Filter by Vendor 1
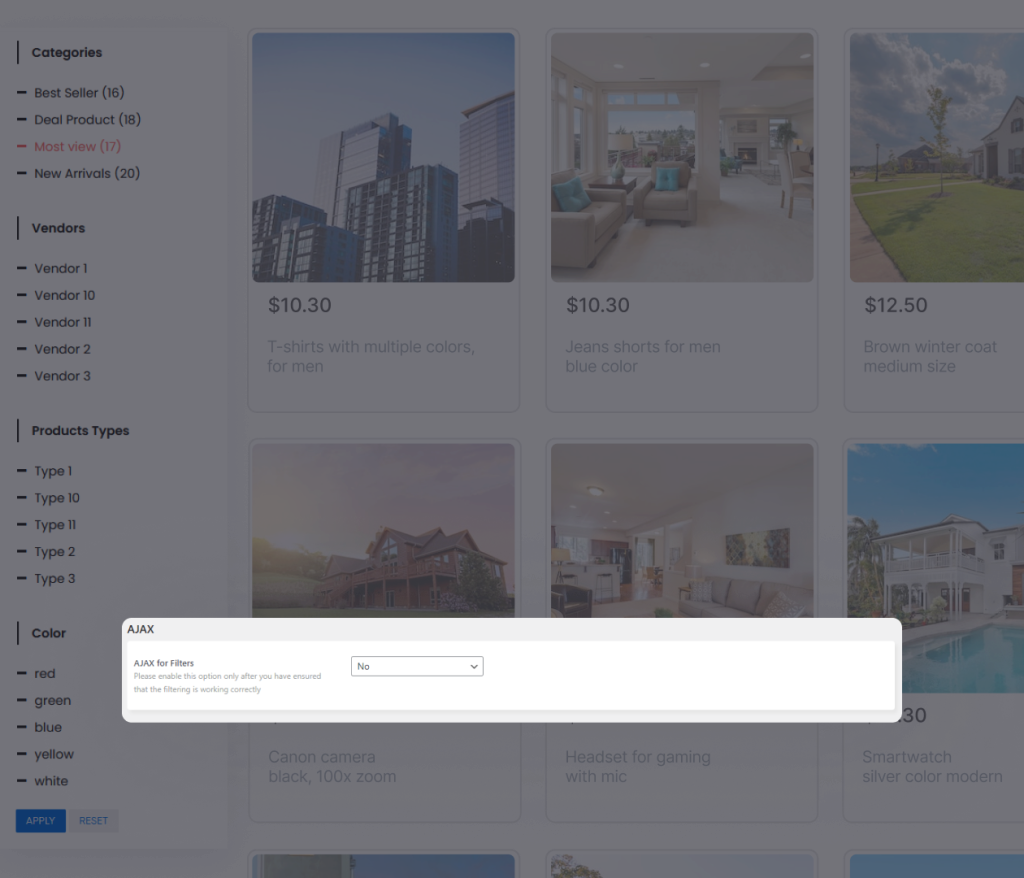Image resolution: width=1024 pixels, height=878 pixels. 61,268
